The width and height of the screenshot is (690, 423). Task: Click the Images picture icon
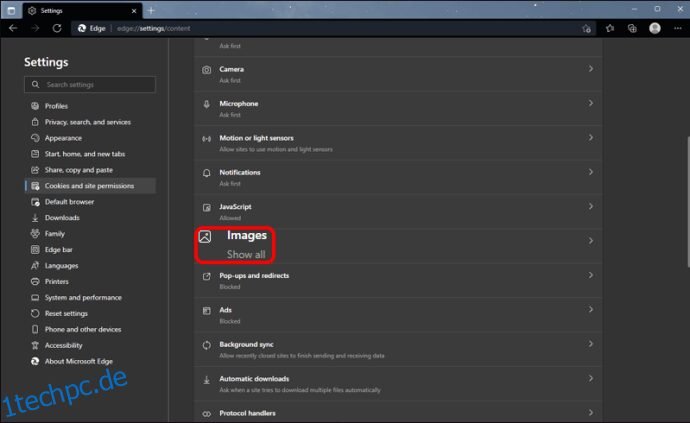(205, 236)
